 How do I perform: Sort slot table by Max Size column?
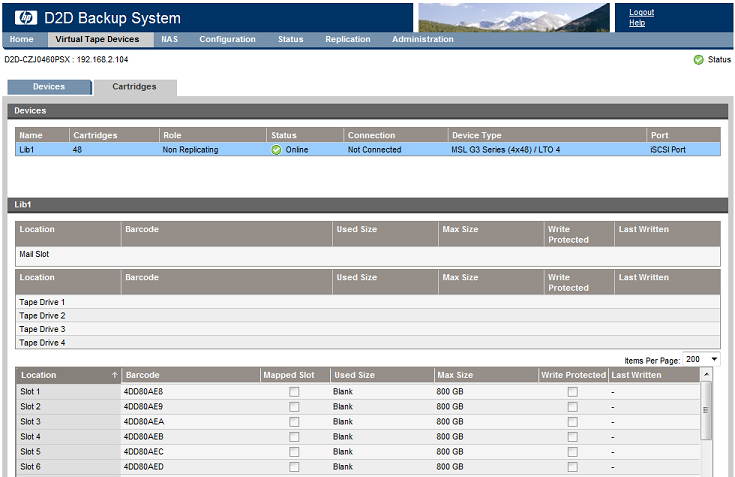pos(487,375)
